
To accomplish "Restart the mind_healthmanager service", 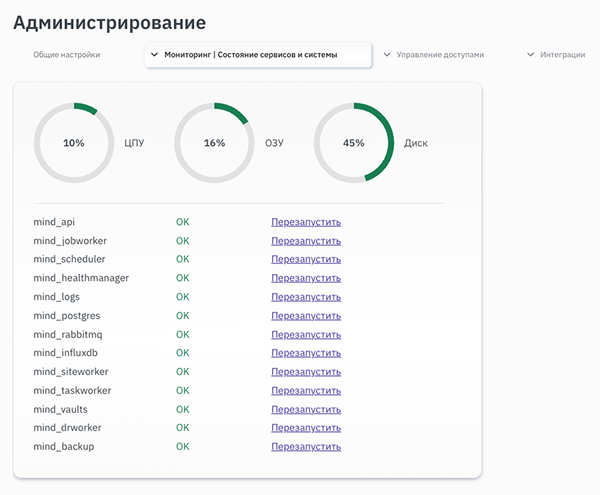I will click(306, 278).
